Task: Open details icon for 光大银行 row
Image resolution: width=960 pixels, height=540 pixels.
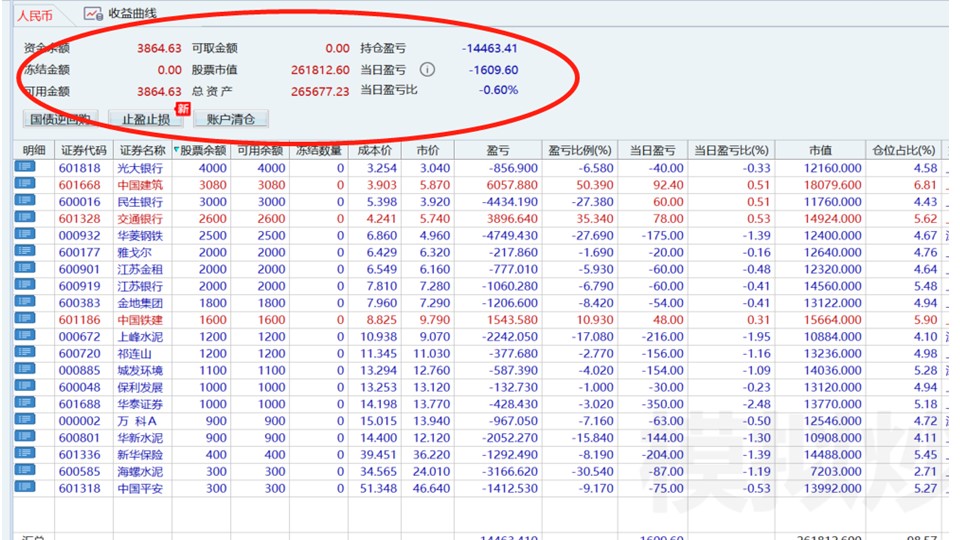Action: [x=24, y=167]
